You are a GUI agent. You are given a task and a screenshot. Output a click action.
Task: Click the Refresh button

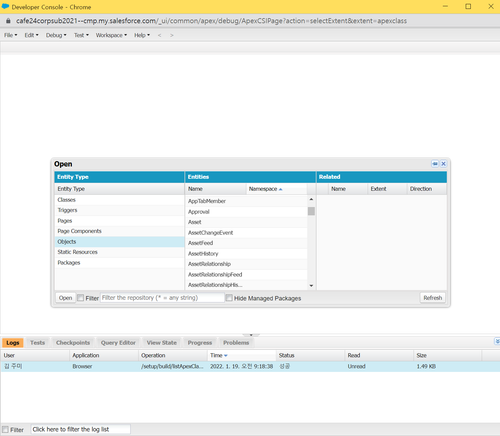pyautogui.click(x=433, y=298)
